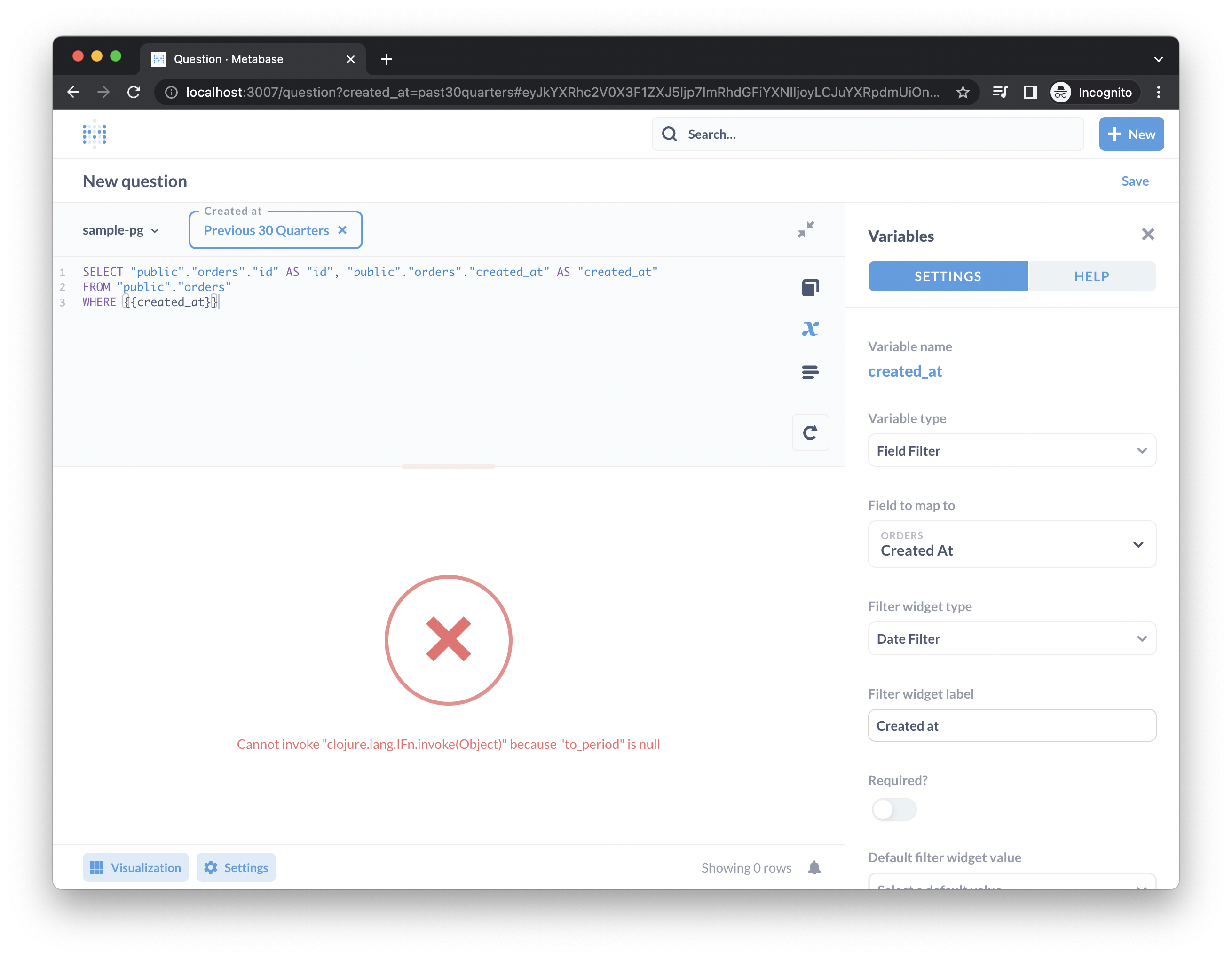Click the Metabase logo home icon
The image size is (1232, 959).
click(94, 134)
